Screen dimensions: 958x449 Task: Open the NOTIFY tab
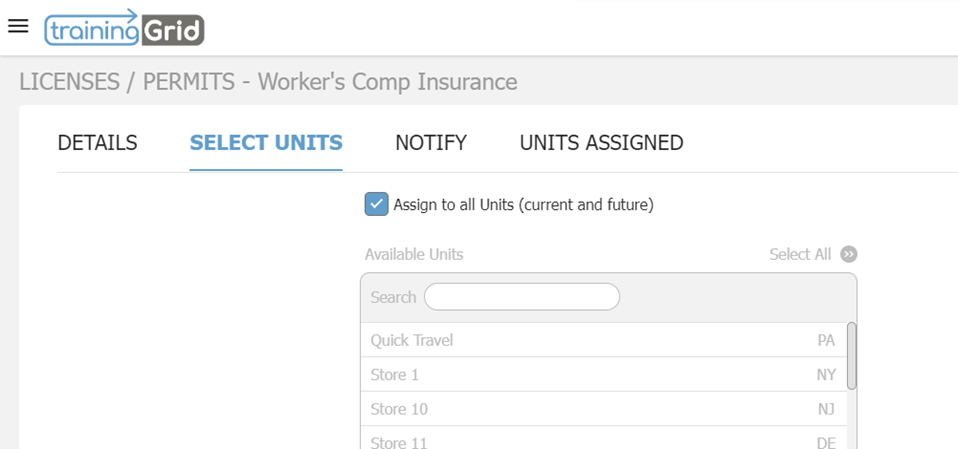(x=431, y=143)
